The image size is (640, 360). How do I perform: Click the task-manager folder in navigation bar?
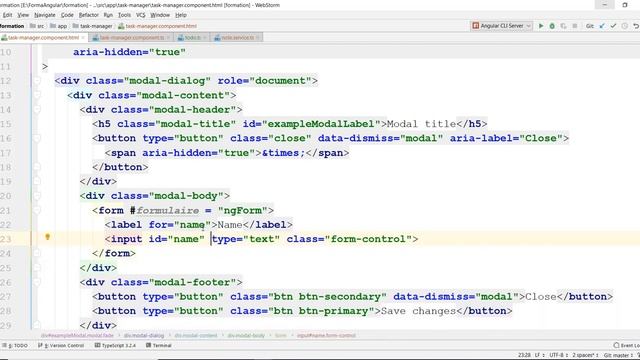point(92,26)
